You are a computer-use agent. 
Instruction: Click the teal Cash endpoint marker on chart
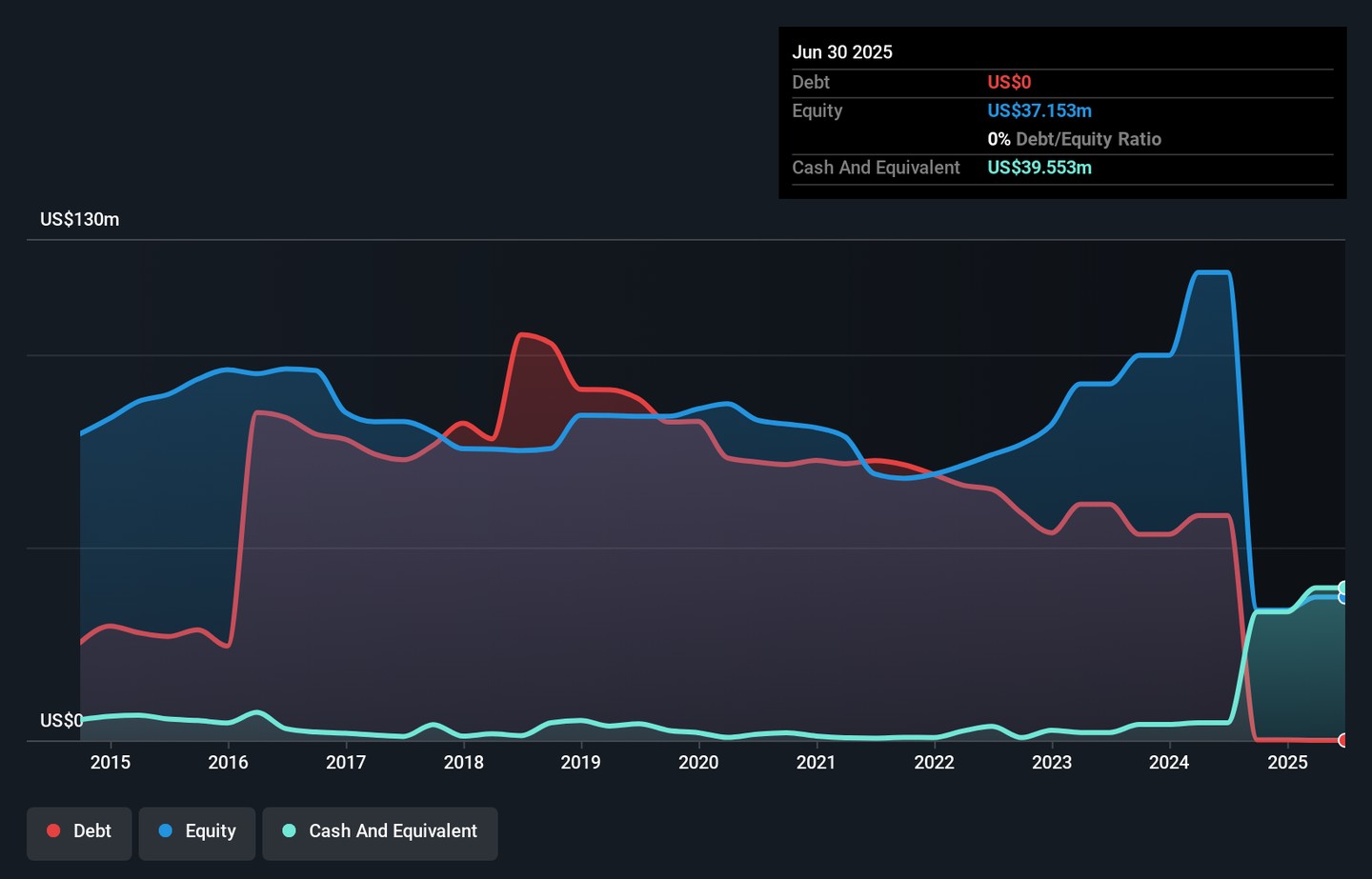[1343, 588]
